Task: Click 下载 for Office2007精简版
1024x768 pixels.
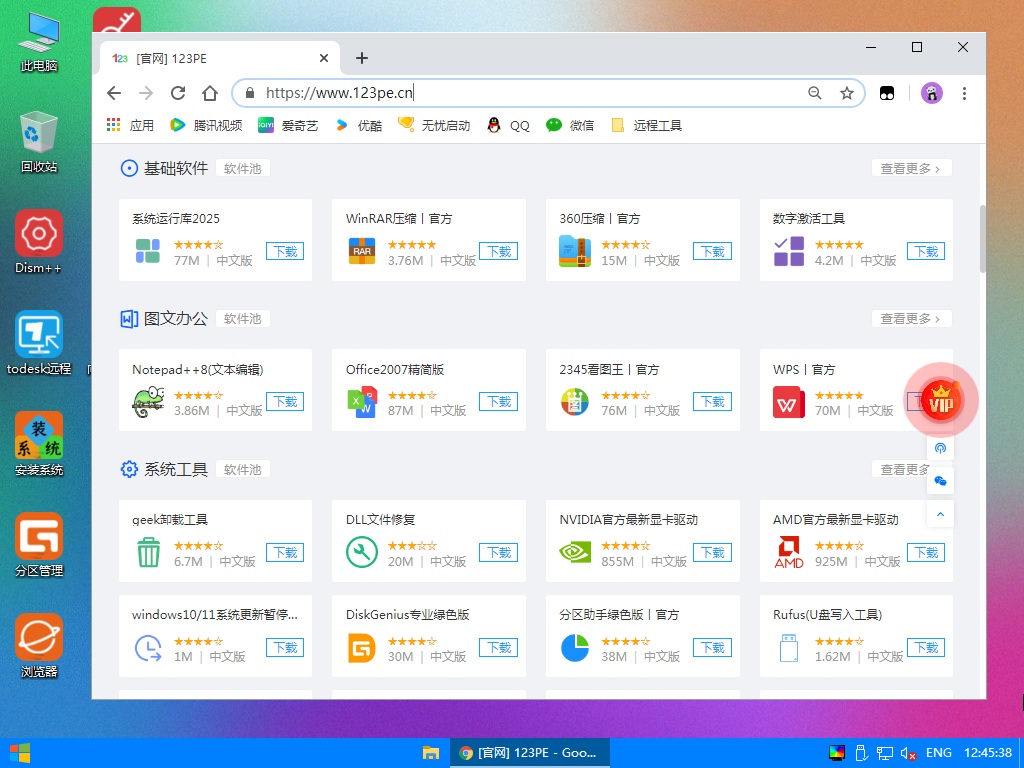Action: pyautogui.click(x=498, y=402)
